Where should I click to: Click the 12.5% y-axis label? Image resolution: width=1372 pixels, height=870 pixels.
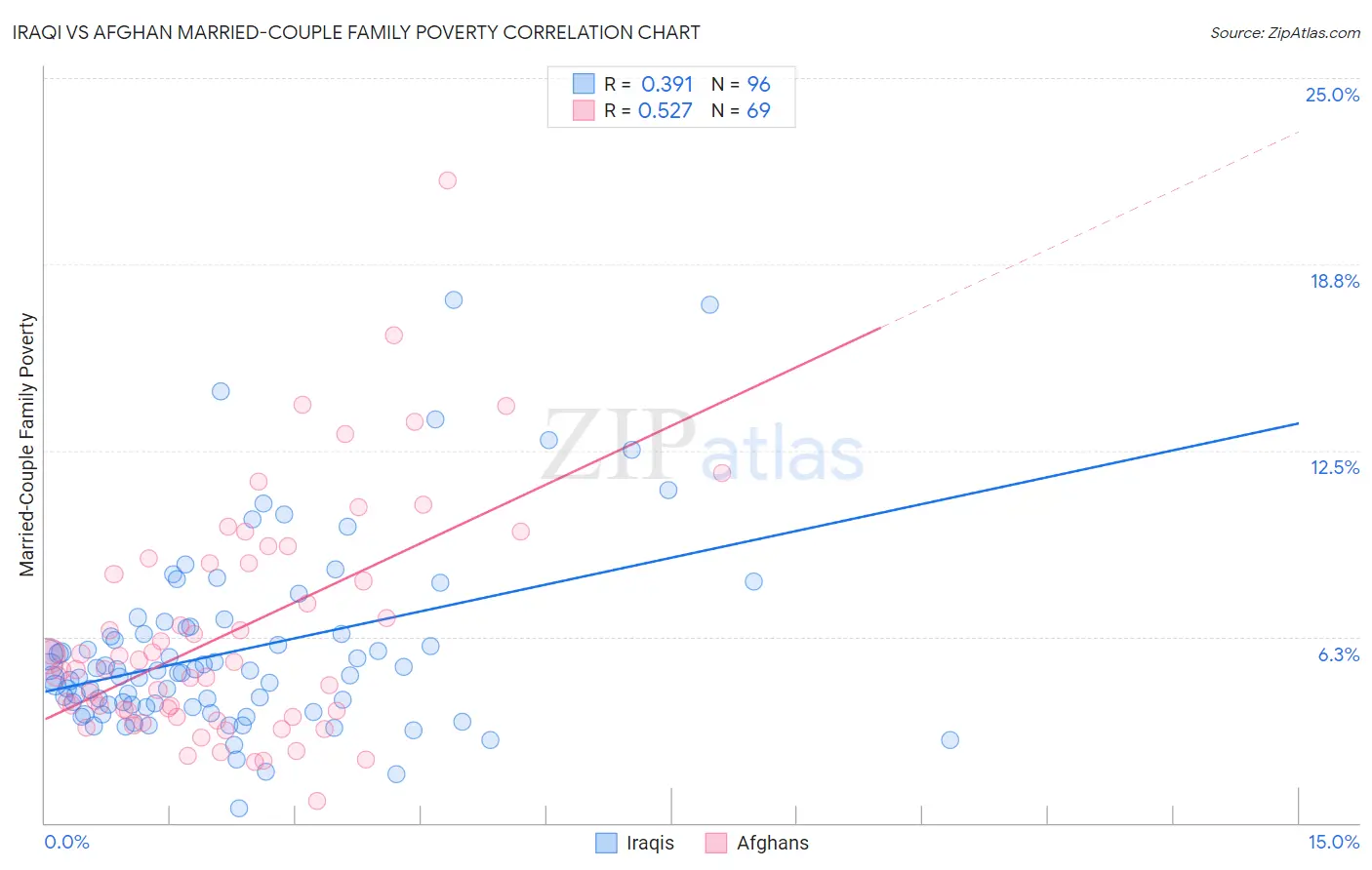pos(1334,467)
